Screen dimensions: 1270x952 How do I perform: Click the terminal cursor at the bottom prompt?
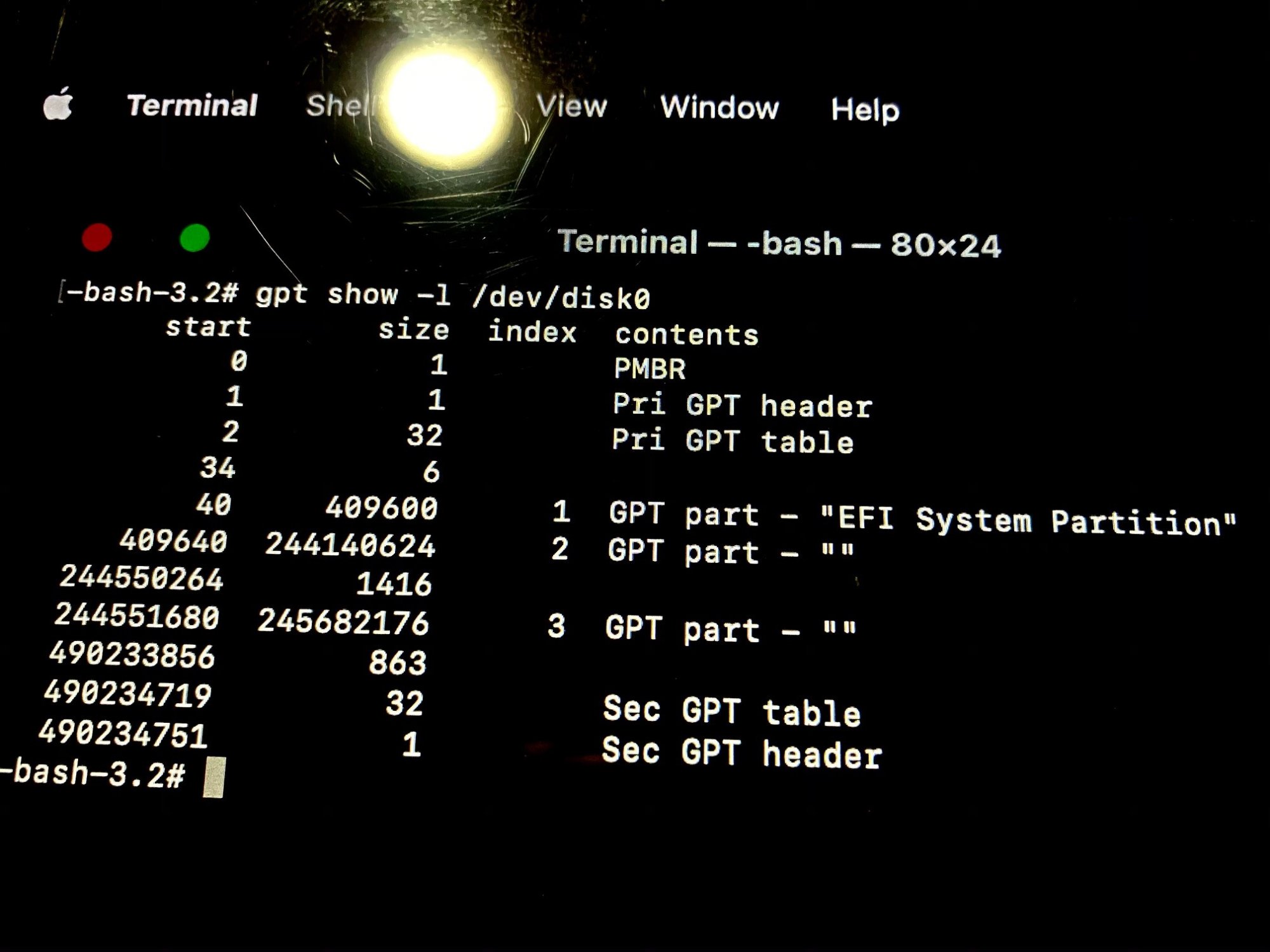(214, 777)
